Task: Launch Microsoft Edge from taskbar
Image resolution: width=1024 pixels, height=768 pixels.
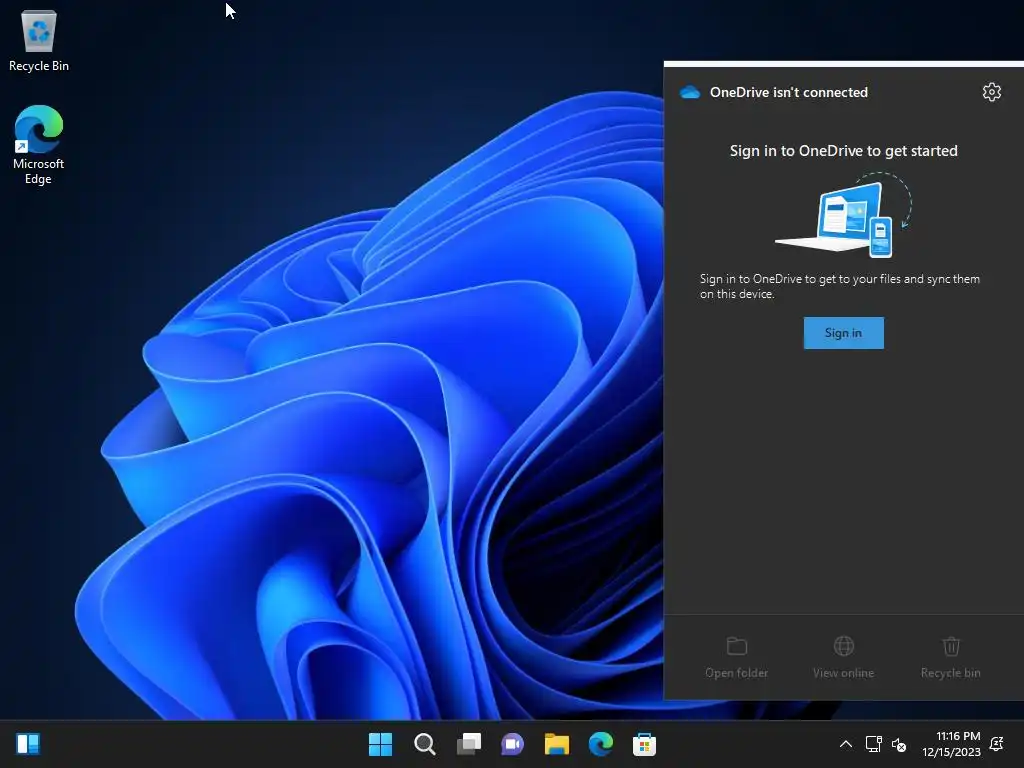Action: click(600, 744)
